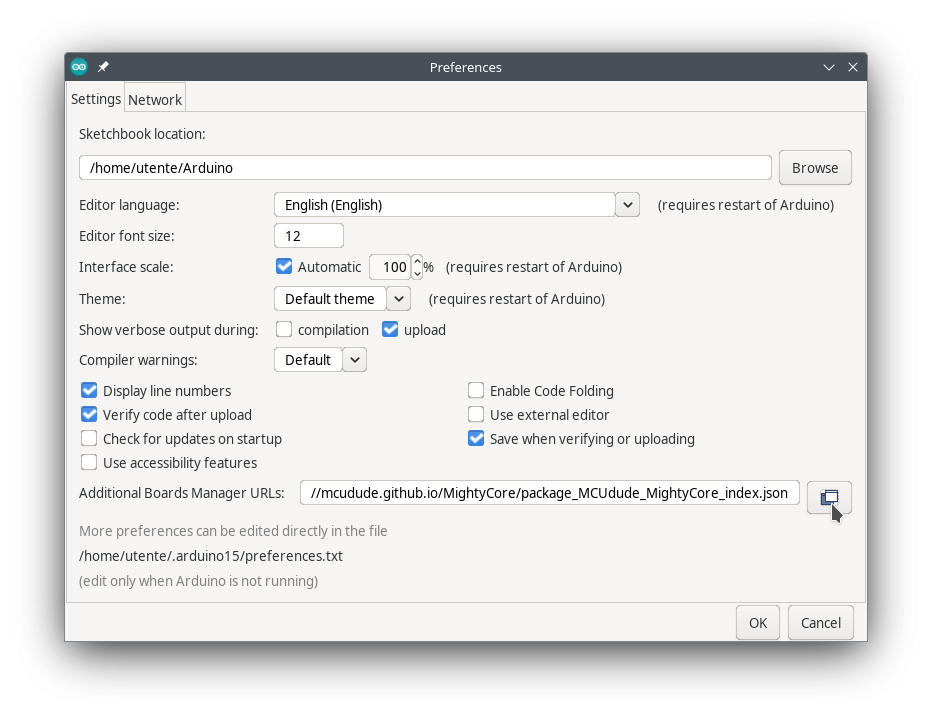Image resolution: width=932 pixels, height=718 pixels.
Task: Close the Preferences dialog with X
Action: (853, 67)
